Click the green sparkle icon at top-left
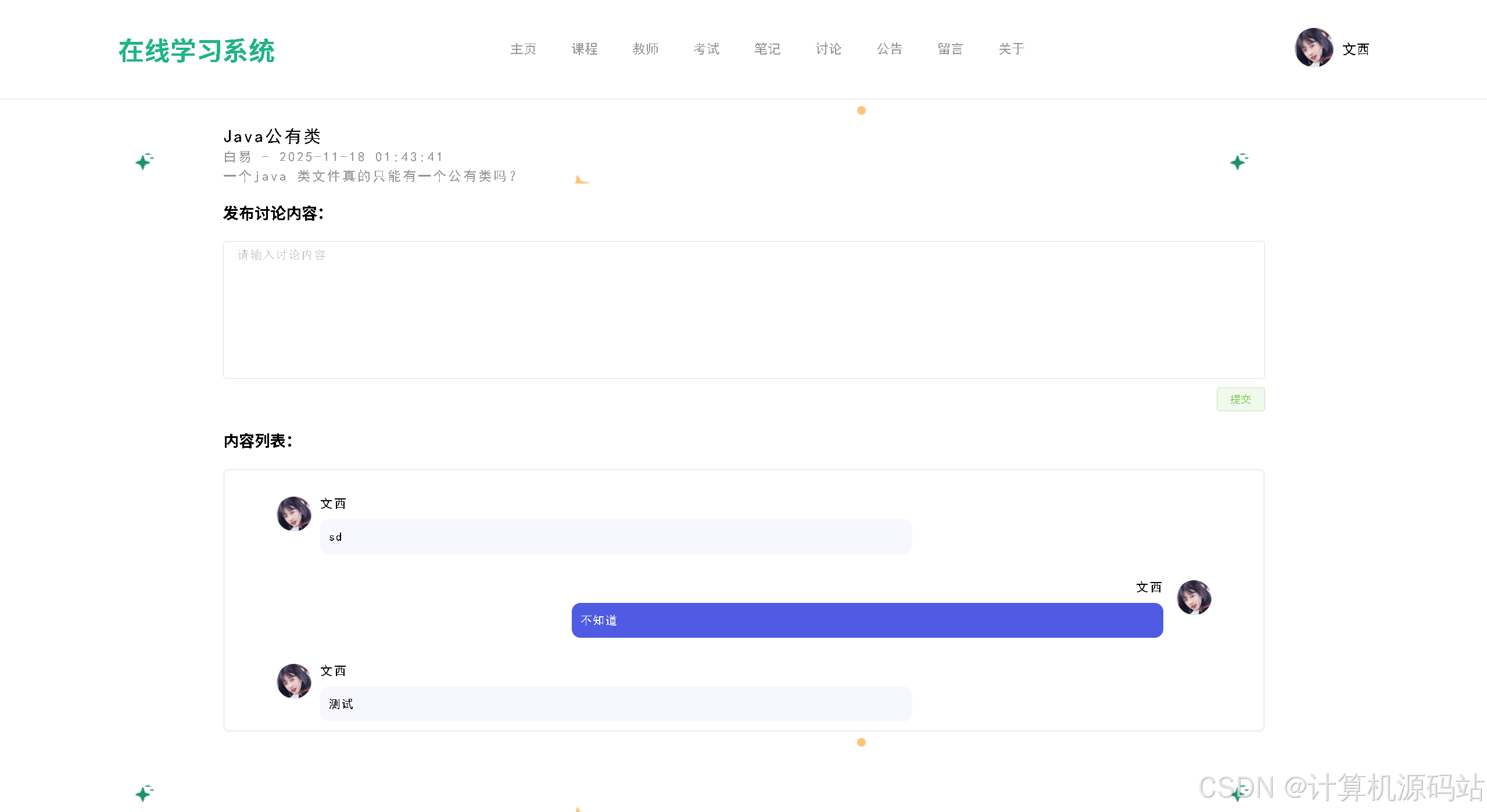1487x812 pixels. click(144, 161)
